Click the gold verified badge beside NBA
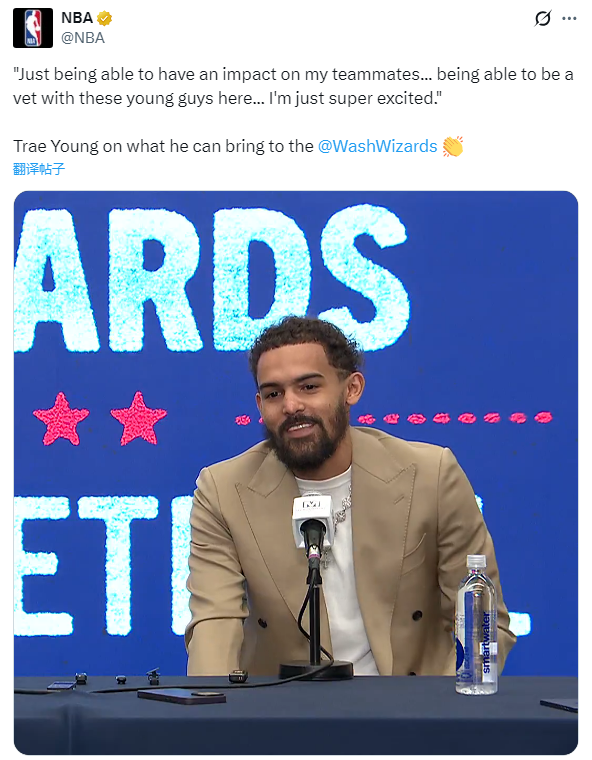 point(104,18)
